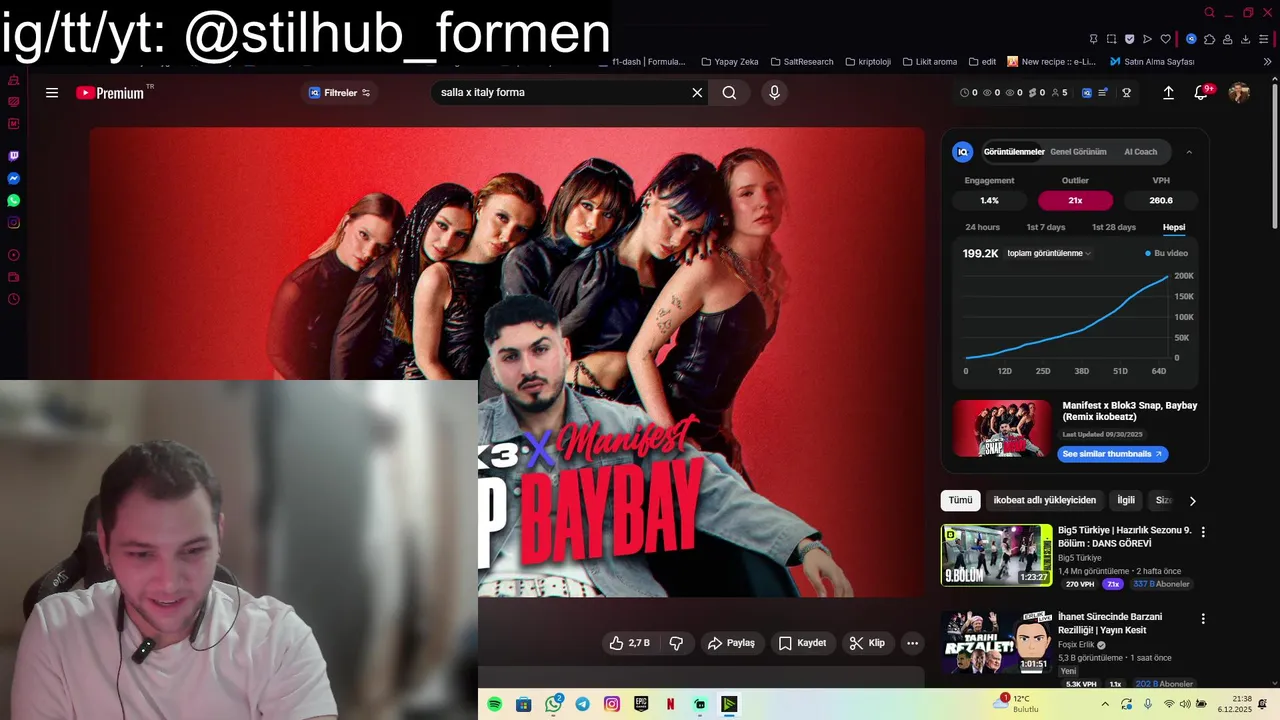This screenshot has width=1280, height=720.
Task: Open Telegram from the taskbar
Action: pyautogui.click(x=582, y=704)
